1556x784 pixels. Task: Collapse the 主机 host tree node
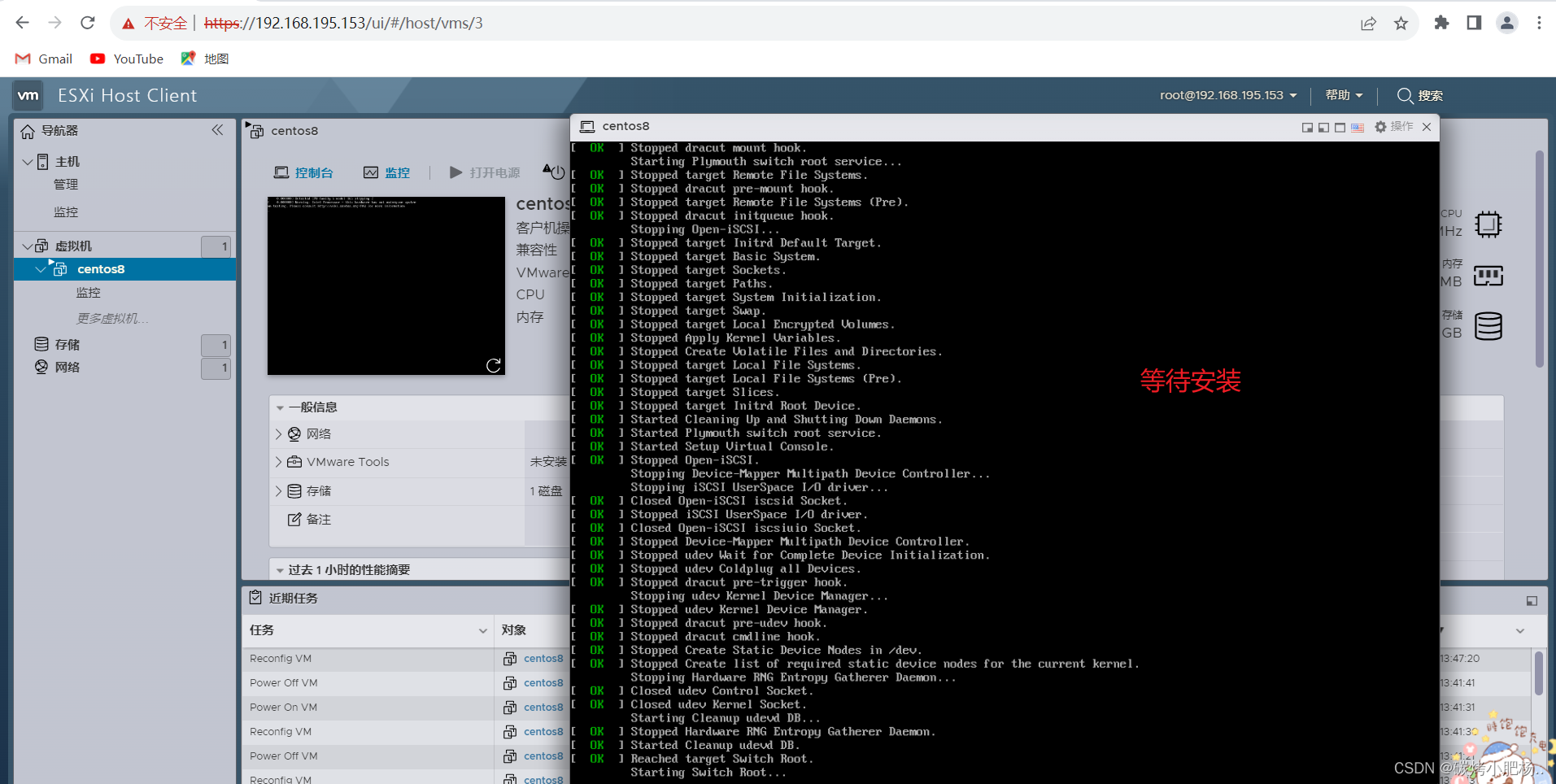tap(27, 162)
